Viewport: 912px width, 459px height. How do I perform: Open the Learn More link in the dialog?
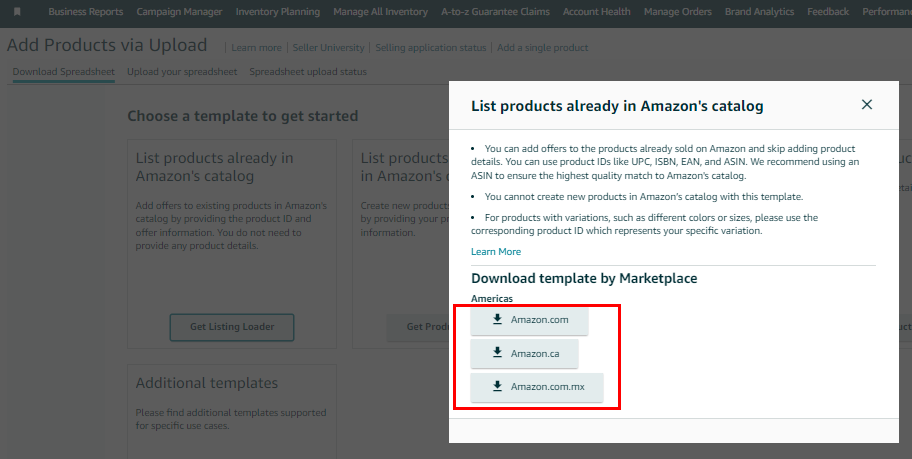point(496,252)
